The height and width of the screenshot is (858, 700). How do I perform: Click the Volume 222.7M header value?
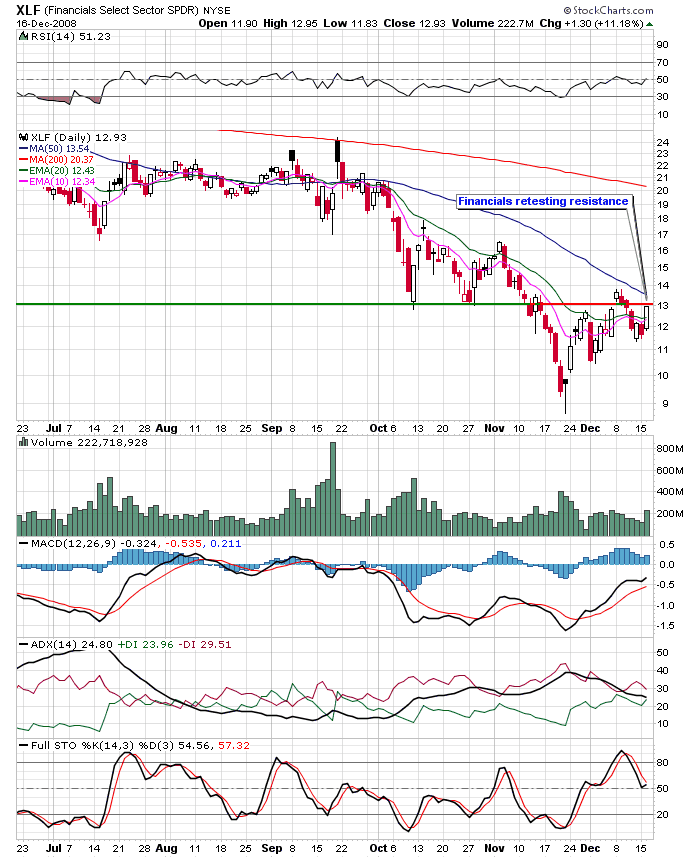pos(493,23)
